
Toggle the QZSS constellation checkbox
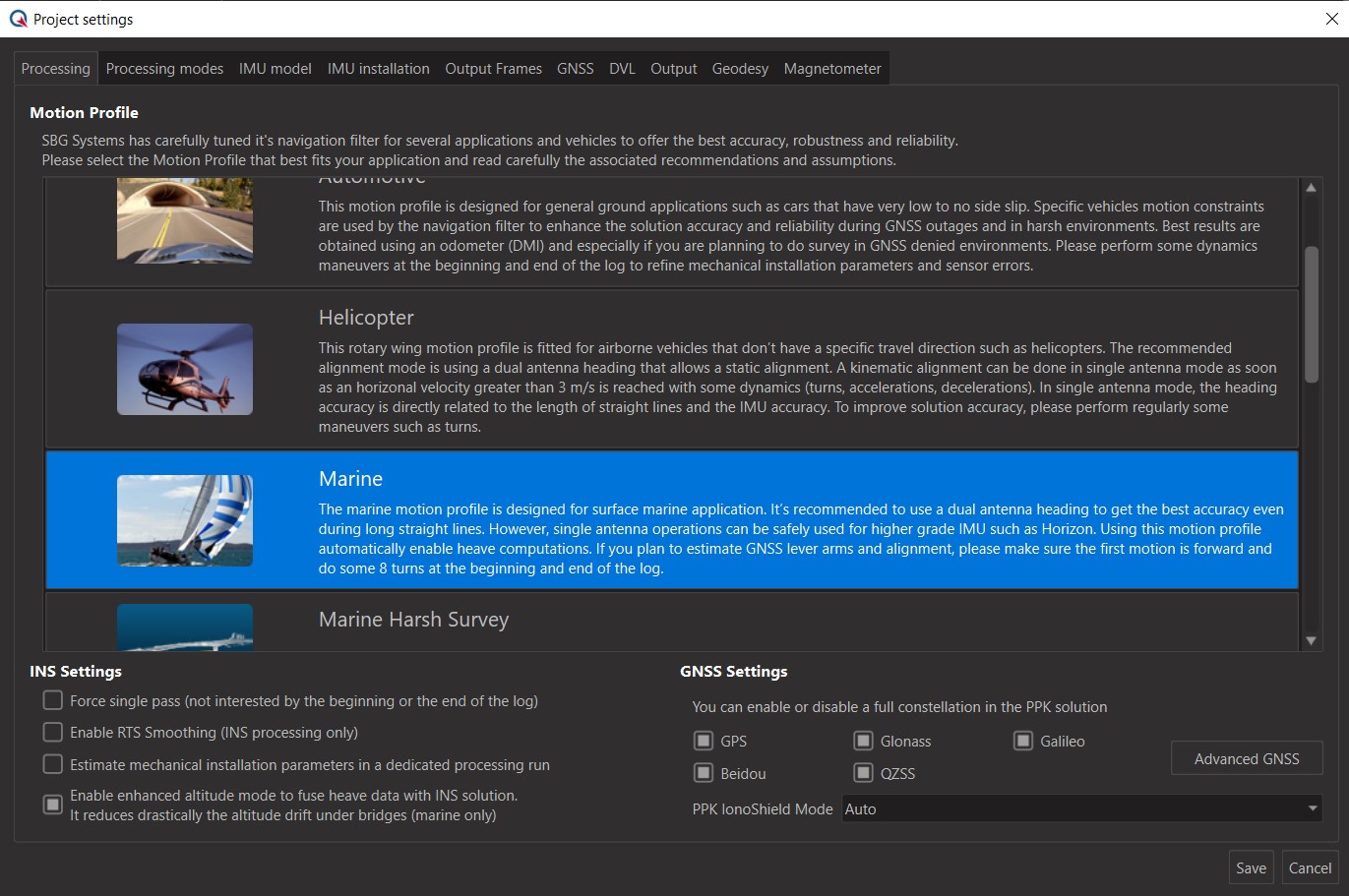863,773
